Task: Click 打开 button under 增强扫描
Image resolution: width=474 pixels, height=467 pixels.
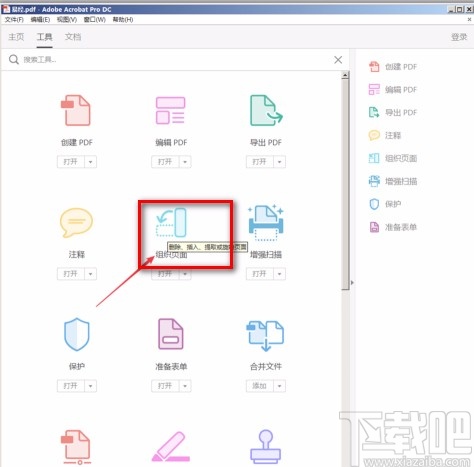Action: pyautogui.click(x=260, y=274)
